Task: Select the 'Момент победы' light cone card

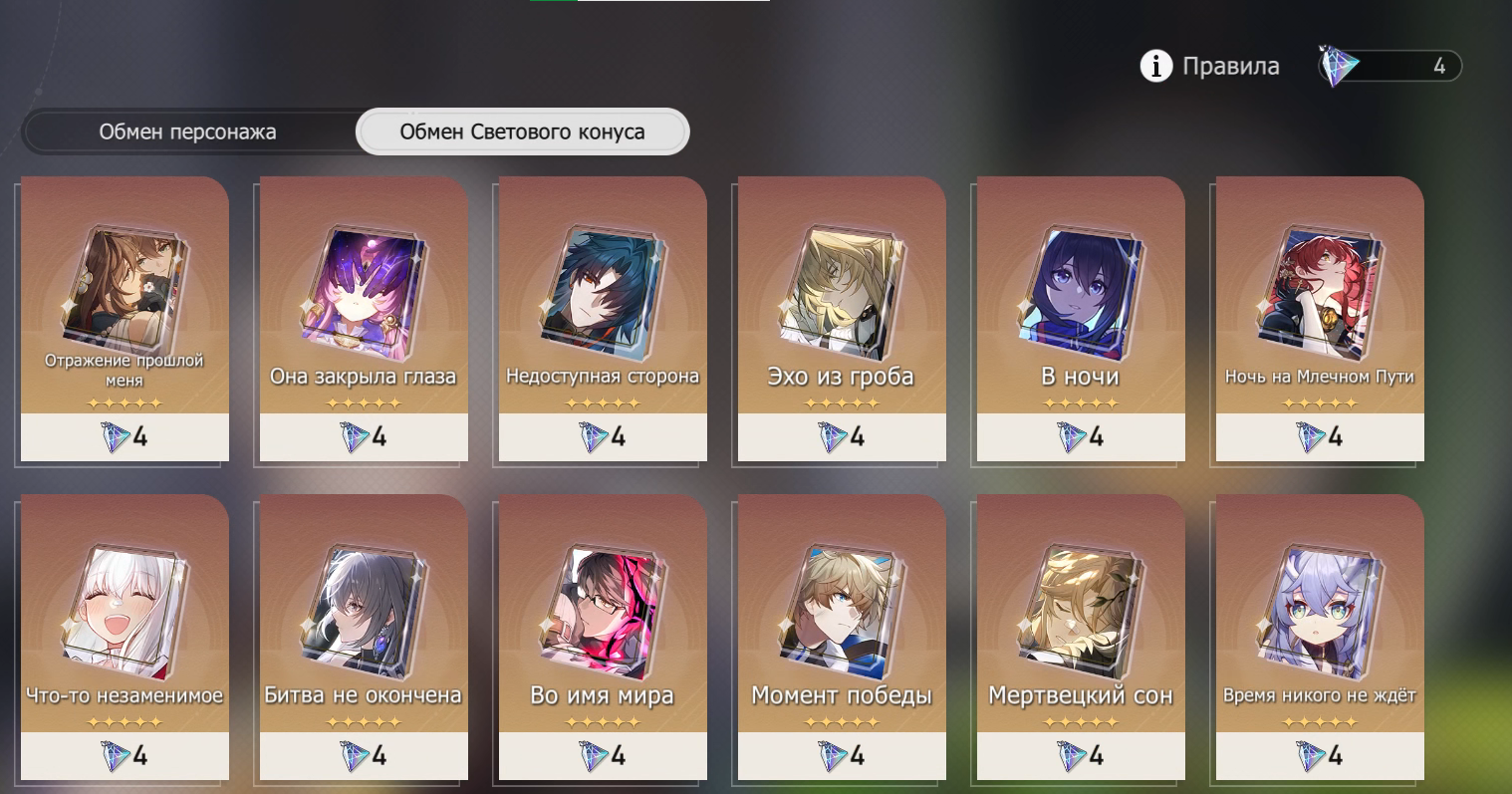Action: (x=842, y=638)
